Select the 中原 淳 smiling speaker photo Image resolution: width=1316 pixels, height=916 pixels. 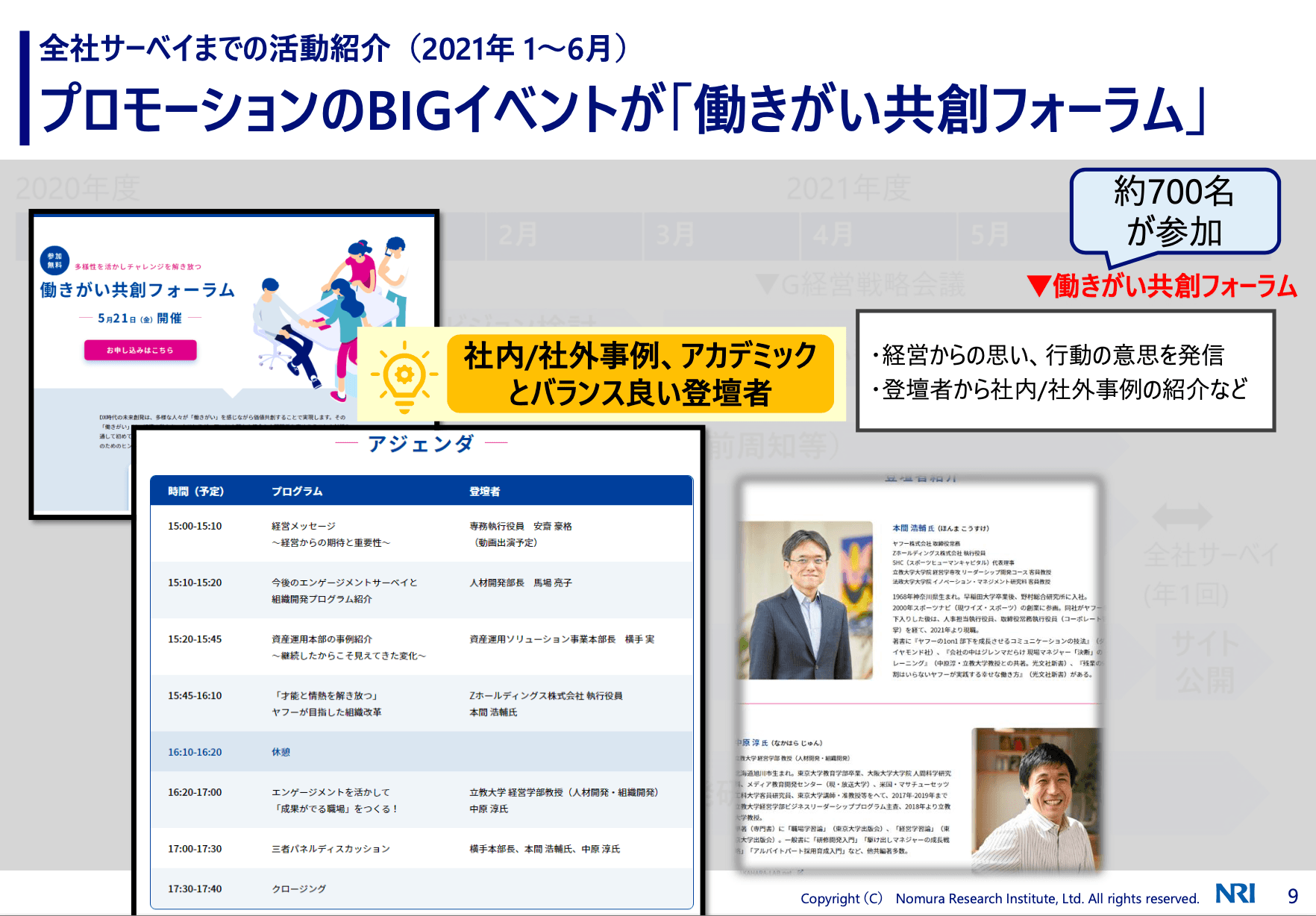(x=1035, y=798)
